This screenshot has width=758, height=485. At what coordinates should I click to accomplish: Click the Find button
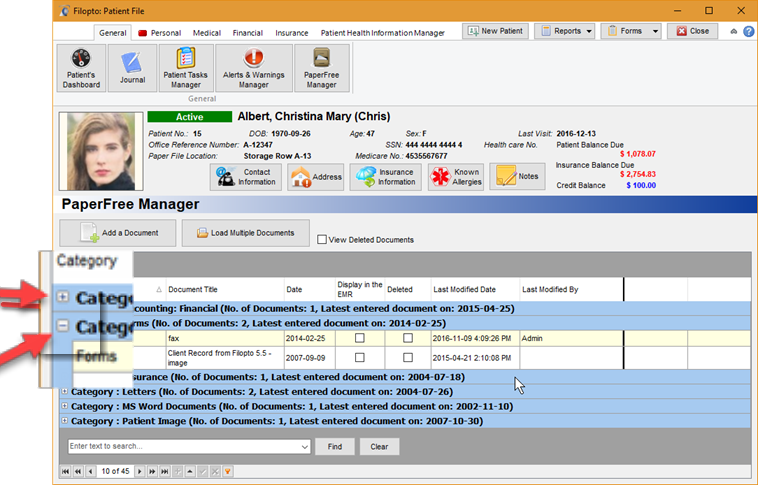tap(335, 447)
